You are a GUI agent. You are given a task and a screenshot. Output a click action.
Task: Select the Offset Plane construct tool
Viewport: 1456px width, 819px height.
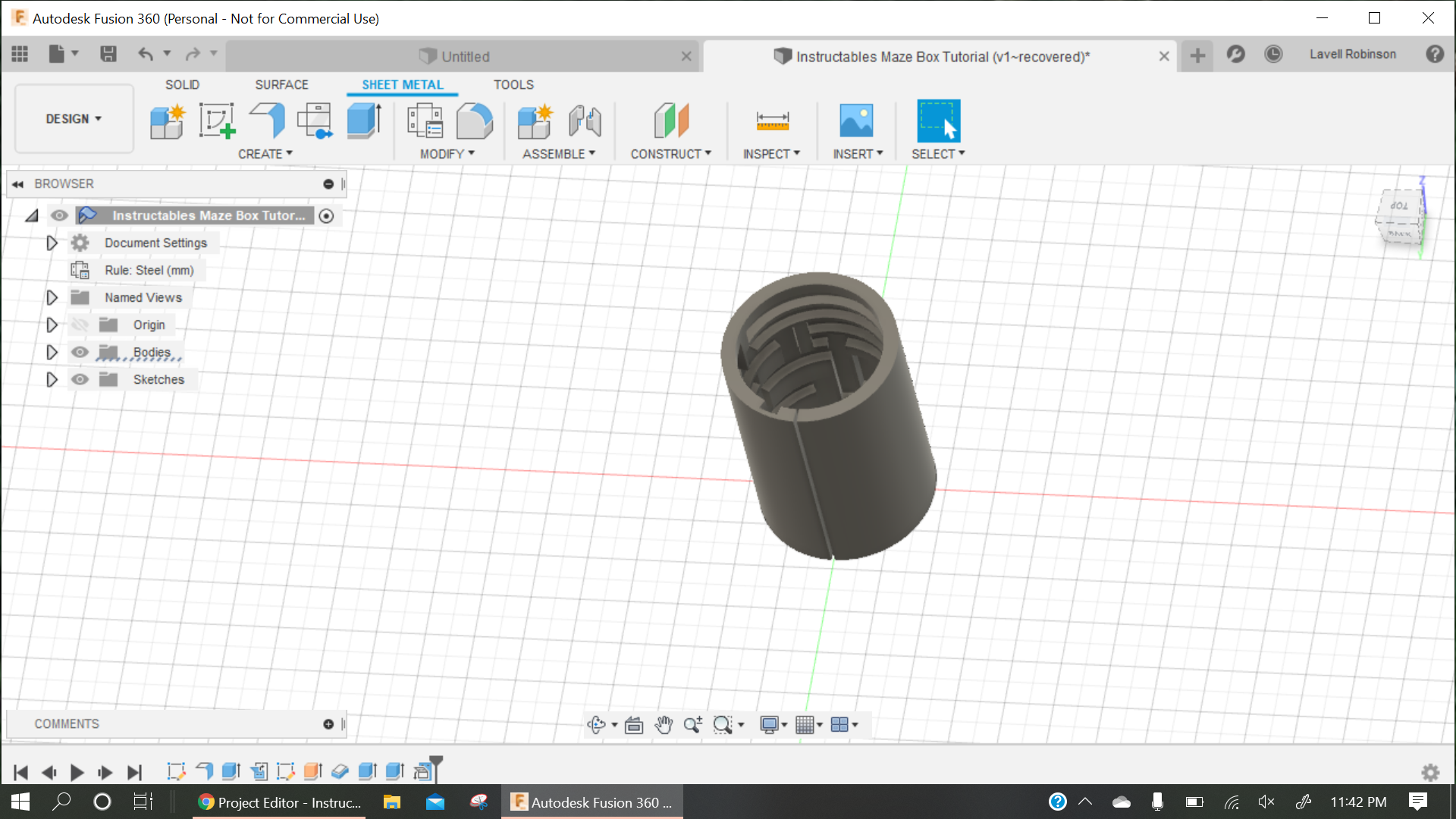(671, 121)
